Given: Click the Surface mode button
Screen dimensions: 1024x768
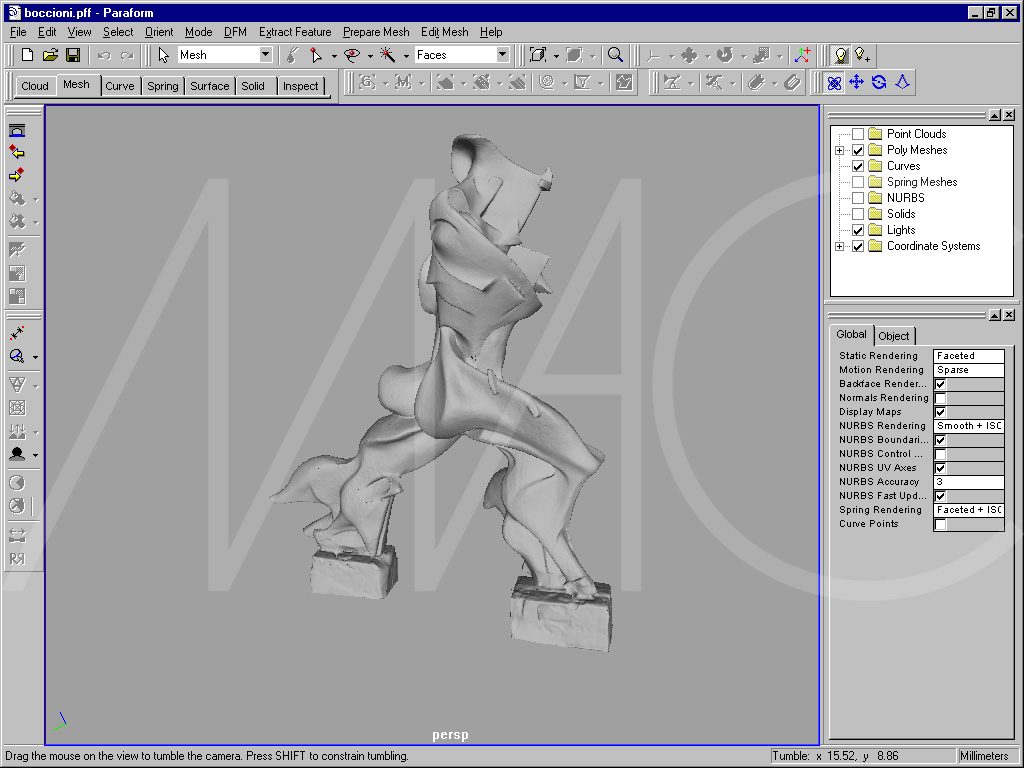Looking at the screenshot, I should [210, 86].
